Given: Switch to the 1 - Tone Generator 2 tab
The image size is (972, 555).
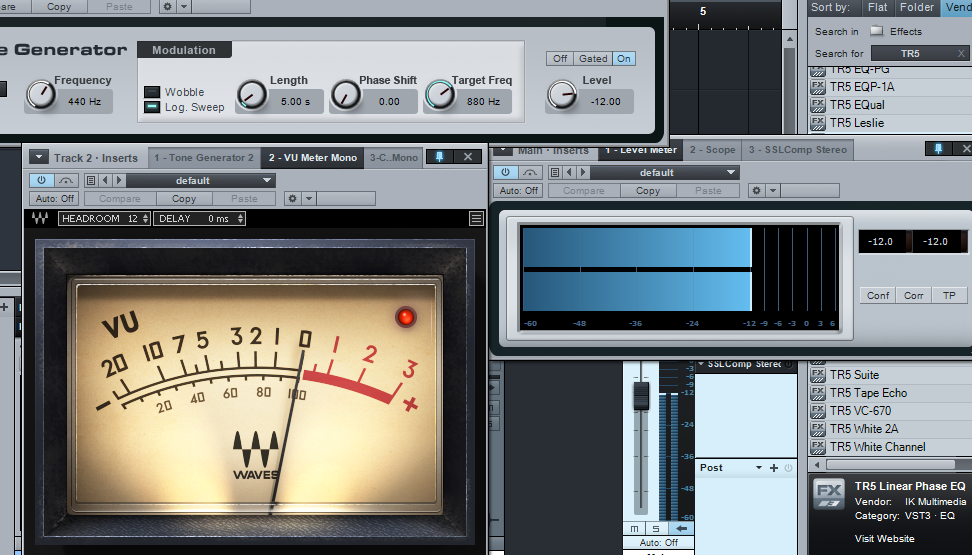Looking at the screenshot, I should click(x=204, y=157).
